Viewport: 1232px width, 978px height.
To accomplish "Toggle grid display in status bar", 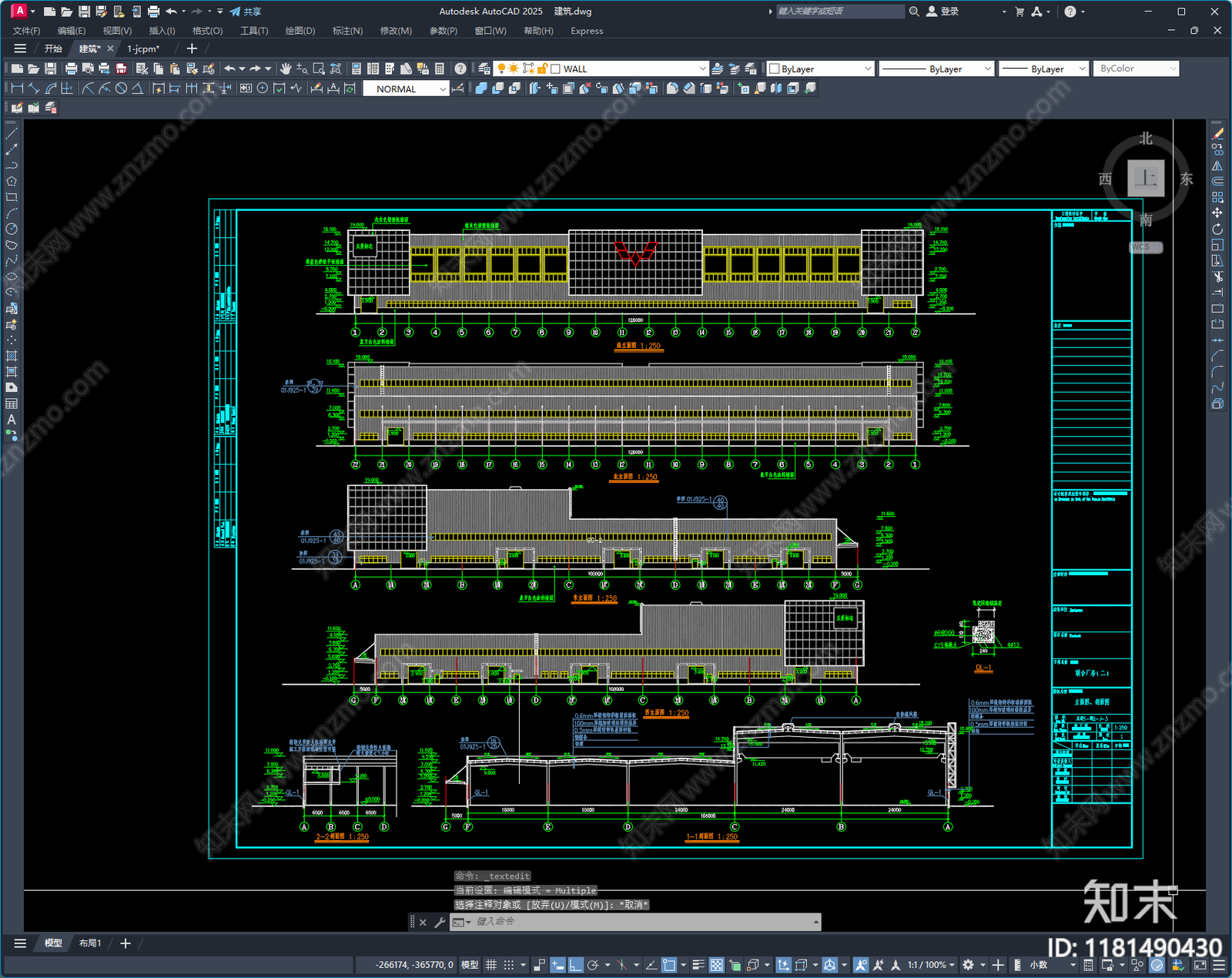I will 490,965.
